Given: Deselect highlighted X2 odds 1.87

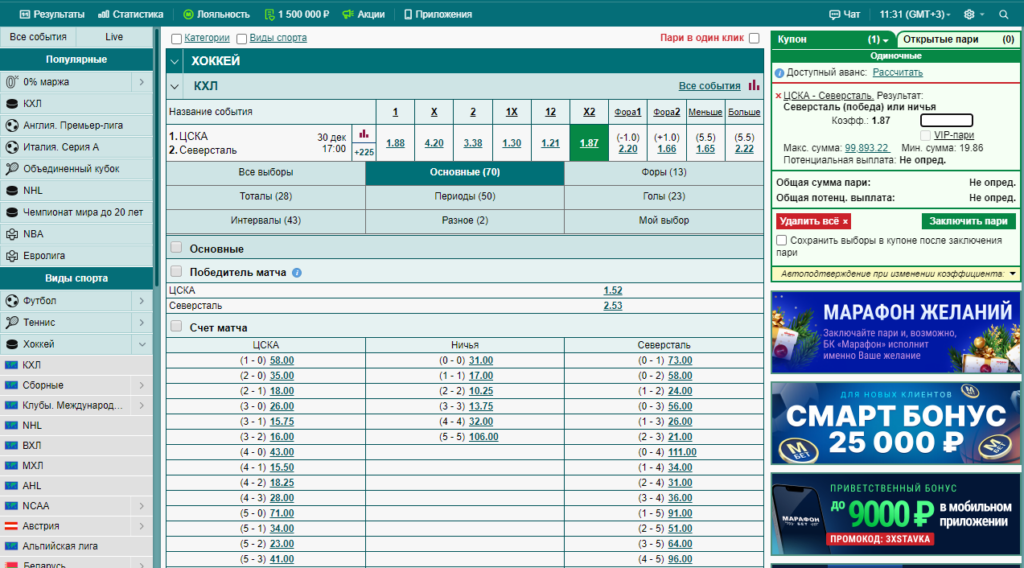Looking at the screenshot, I should point(589,142).
